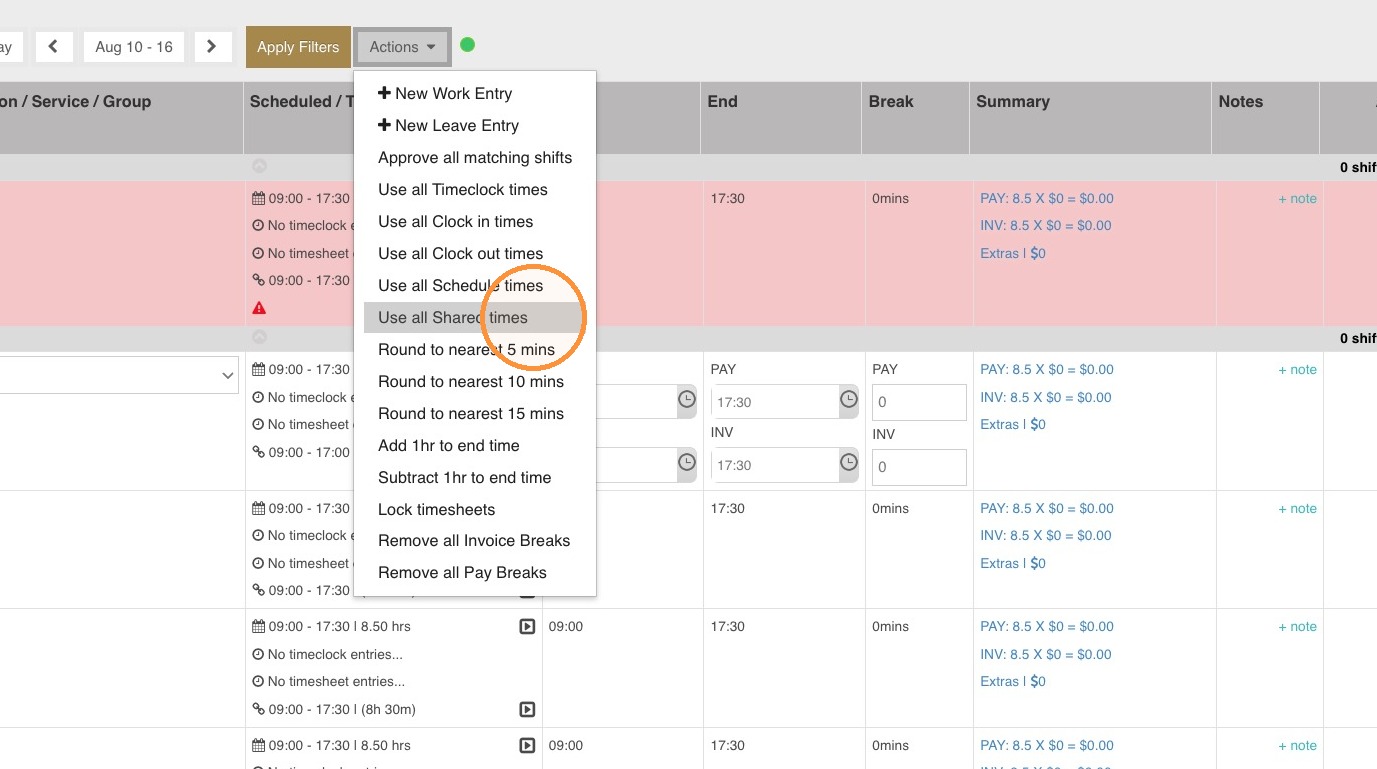Screen dimensions: 1377x769
Task: Click the Apply Filters button
Action: coord(298,47)
